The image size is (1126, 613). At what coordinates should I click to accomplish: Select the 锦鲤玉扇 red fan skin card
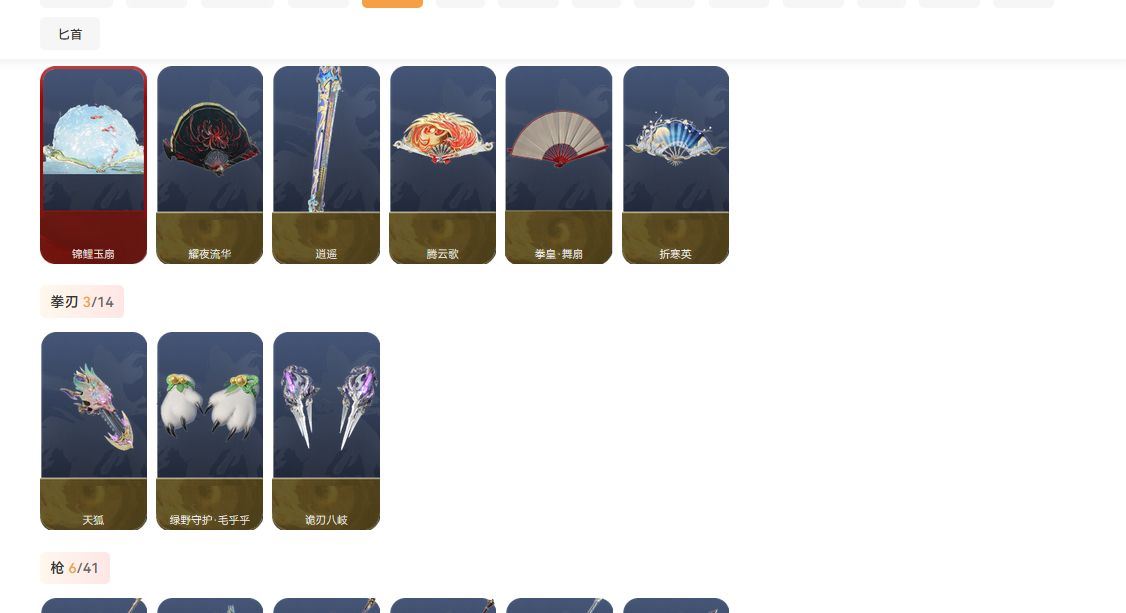(93, 165)
